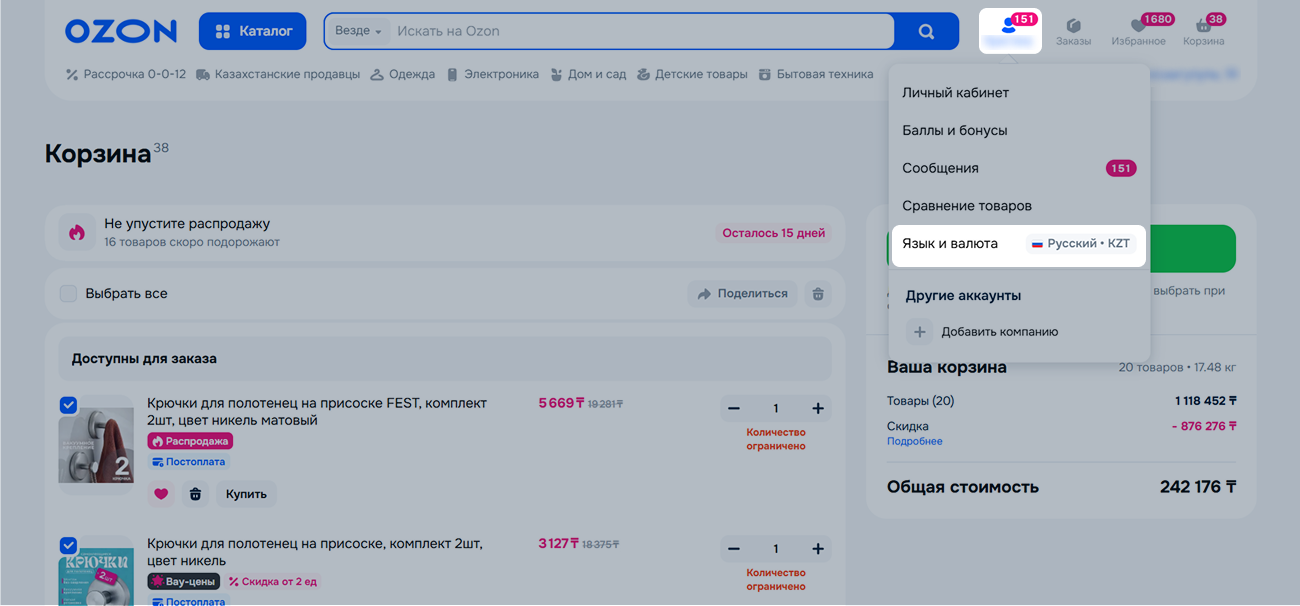
Task: Open the Каталог menu button
Action: (x=254, y=31)
